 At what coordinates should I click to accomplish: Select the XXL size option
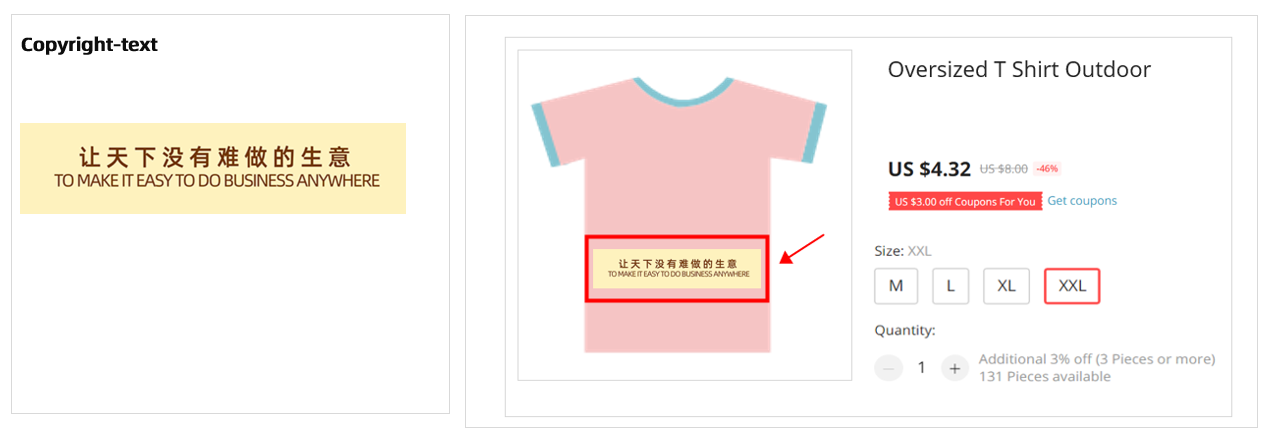(x=1072, y=286)
